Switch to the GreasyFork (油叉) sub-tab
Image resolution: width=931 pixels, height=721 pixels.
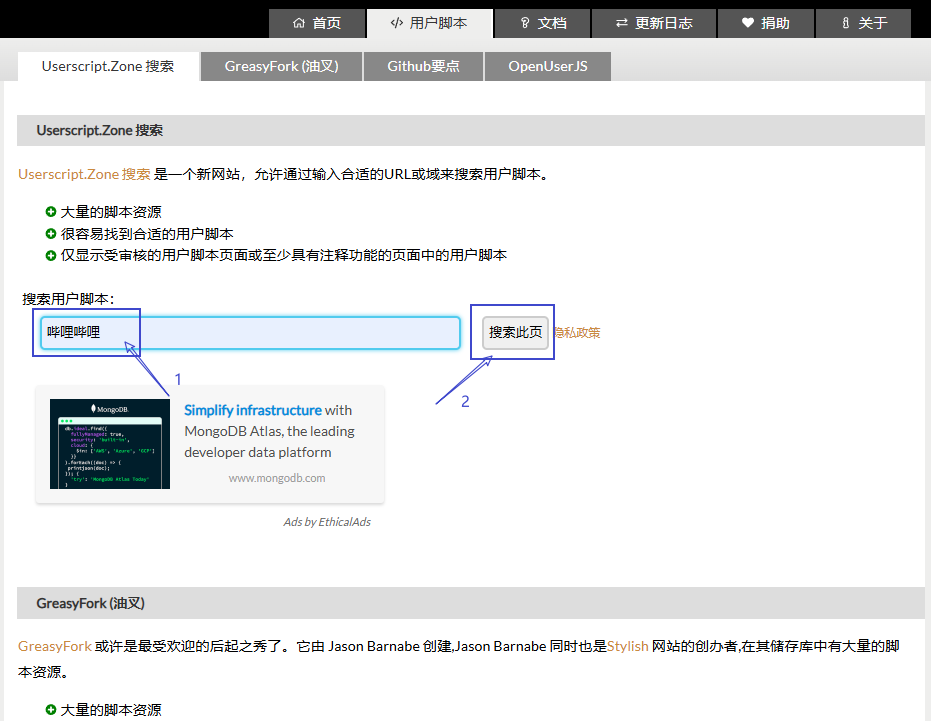coord(281,66)
